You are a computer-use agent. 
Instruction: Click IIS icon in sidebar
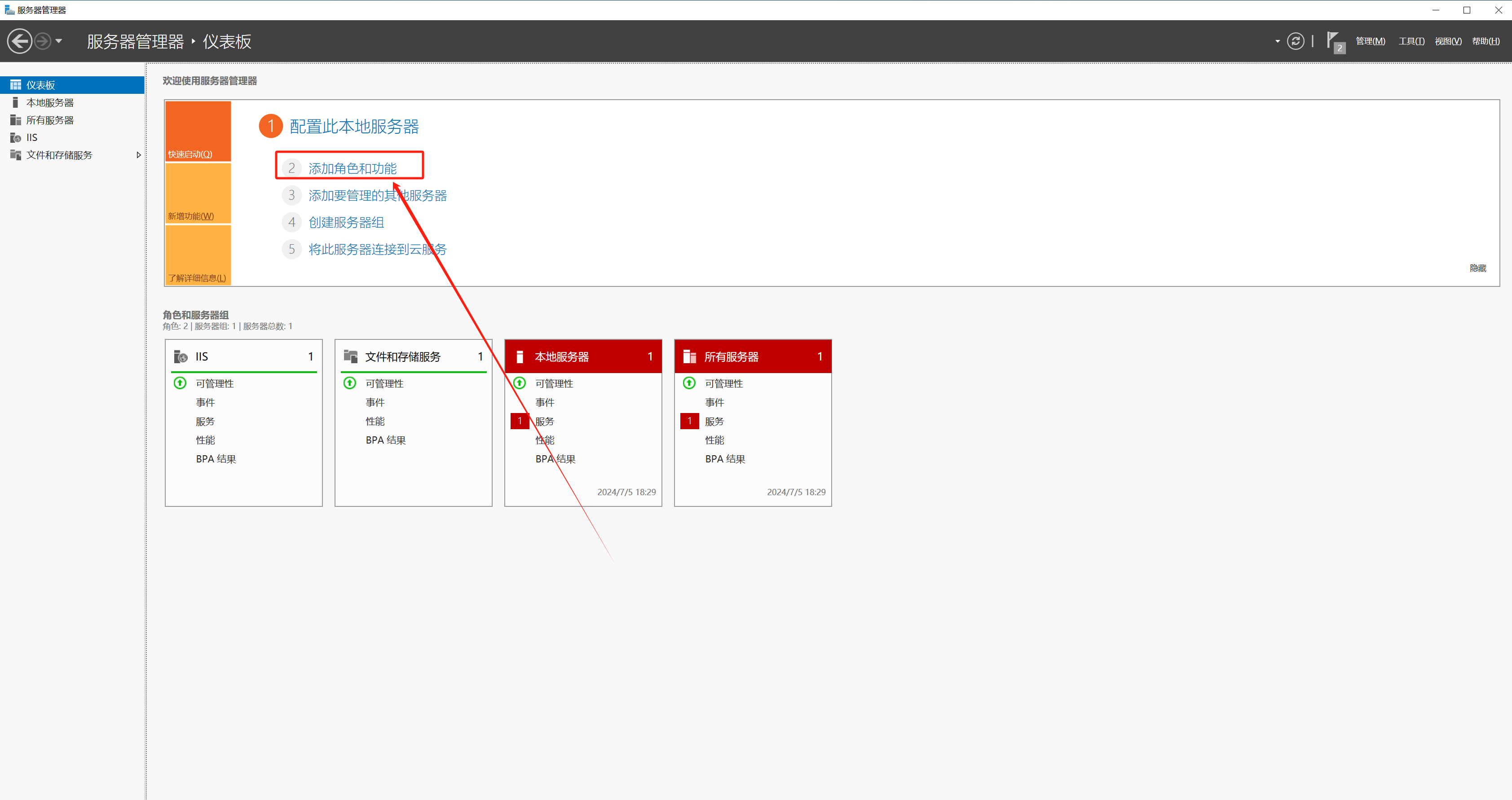pos(16,137)
